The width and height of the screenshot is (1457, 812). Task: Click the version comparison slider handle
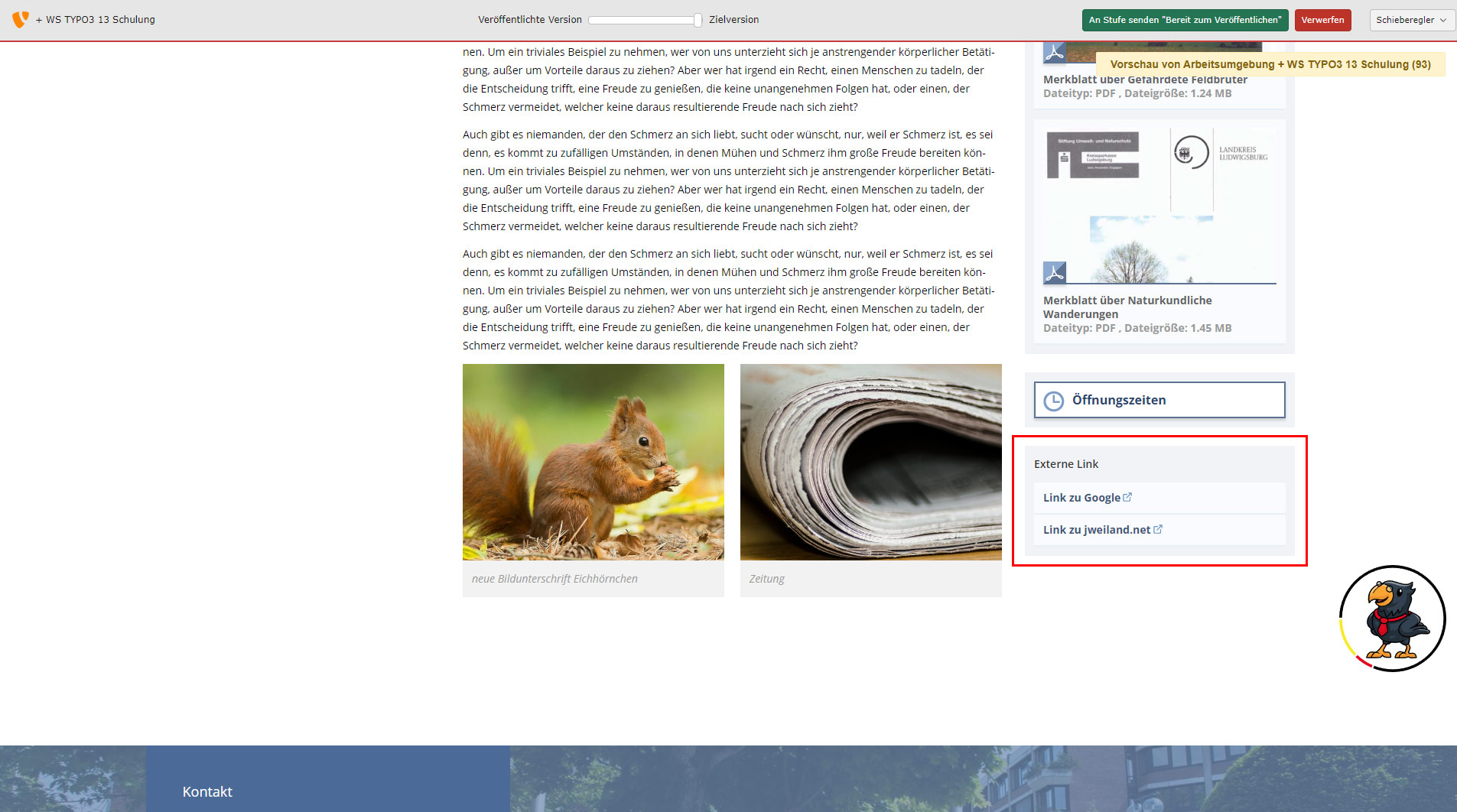coord(698,21)
